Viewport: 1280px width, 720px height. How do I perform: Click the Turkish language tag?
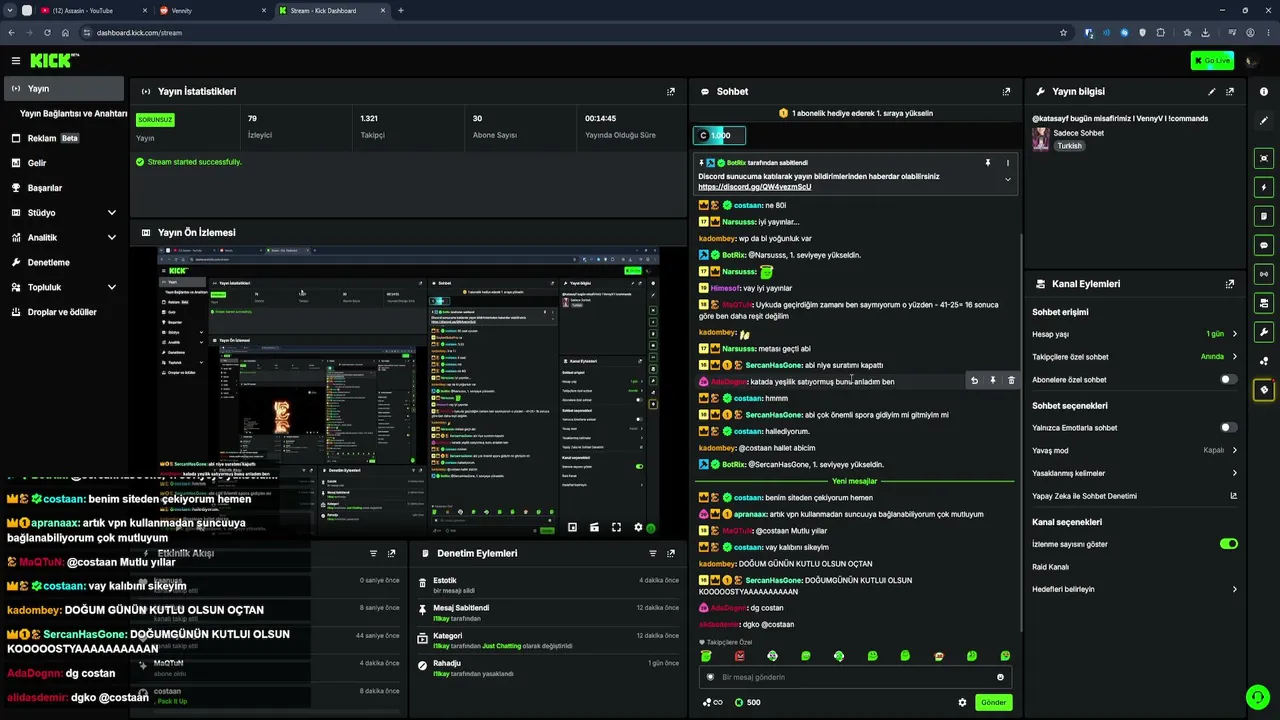click(1070, 146)
